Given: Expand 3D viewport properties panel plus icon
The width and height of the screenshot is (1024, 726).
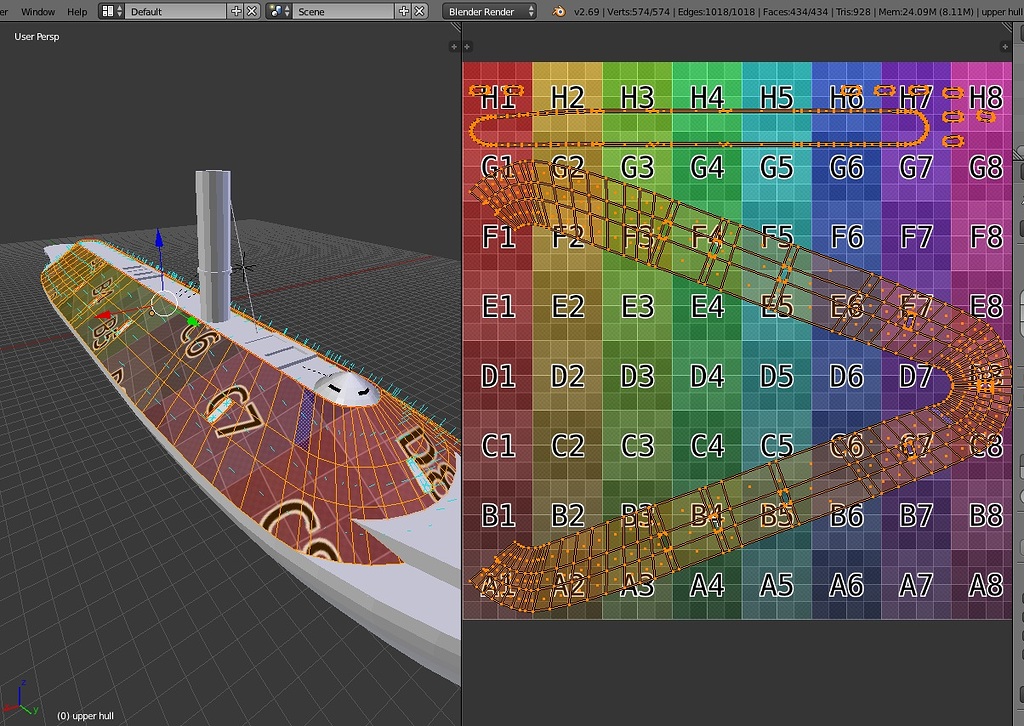Looking at the screenshot, I should click(454, 46).
